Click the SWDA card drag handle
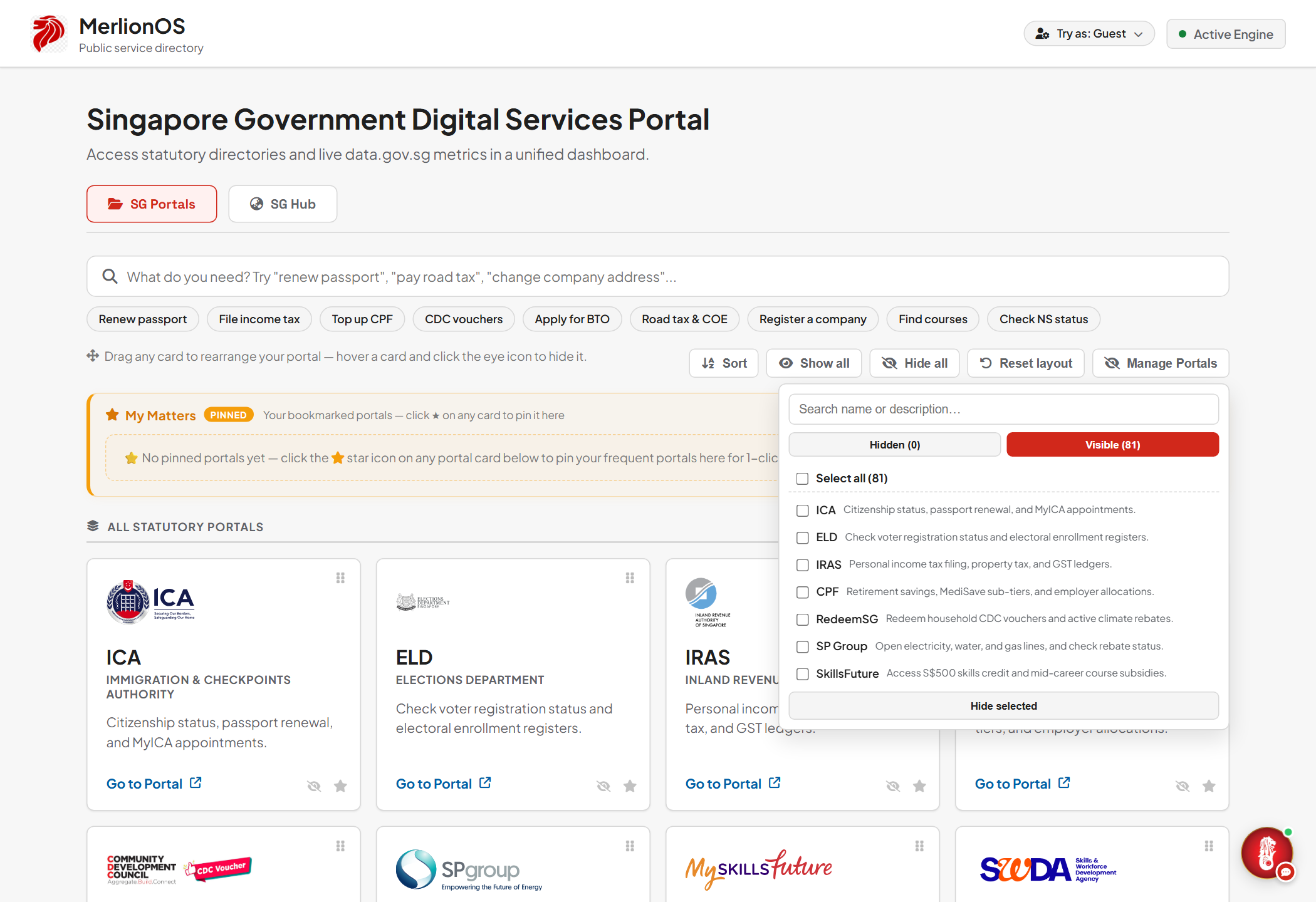 [1209, 846]
